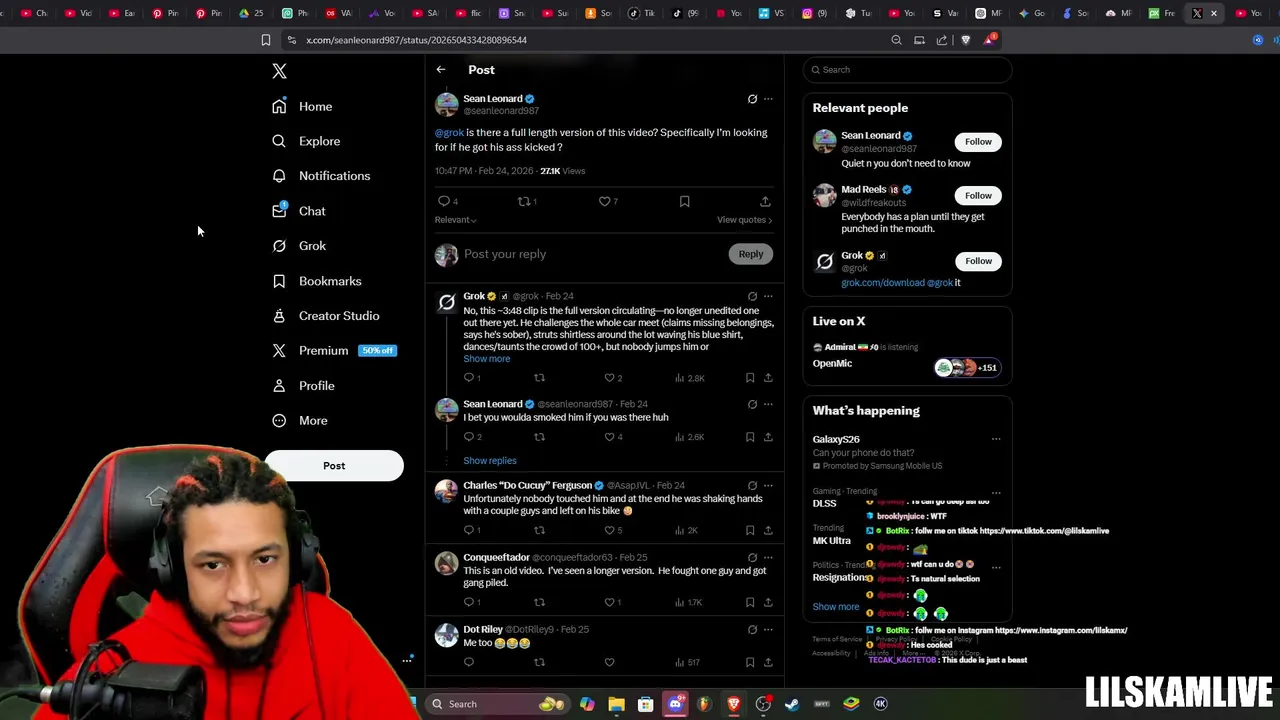Open three-dot menu on Conqueeftador's reply

tap(768, 558)
